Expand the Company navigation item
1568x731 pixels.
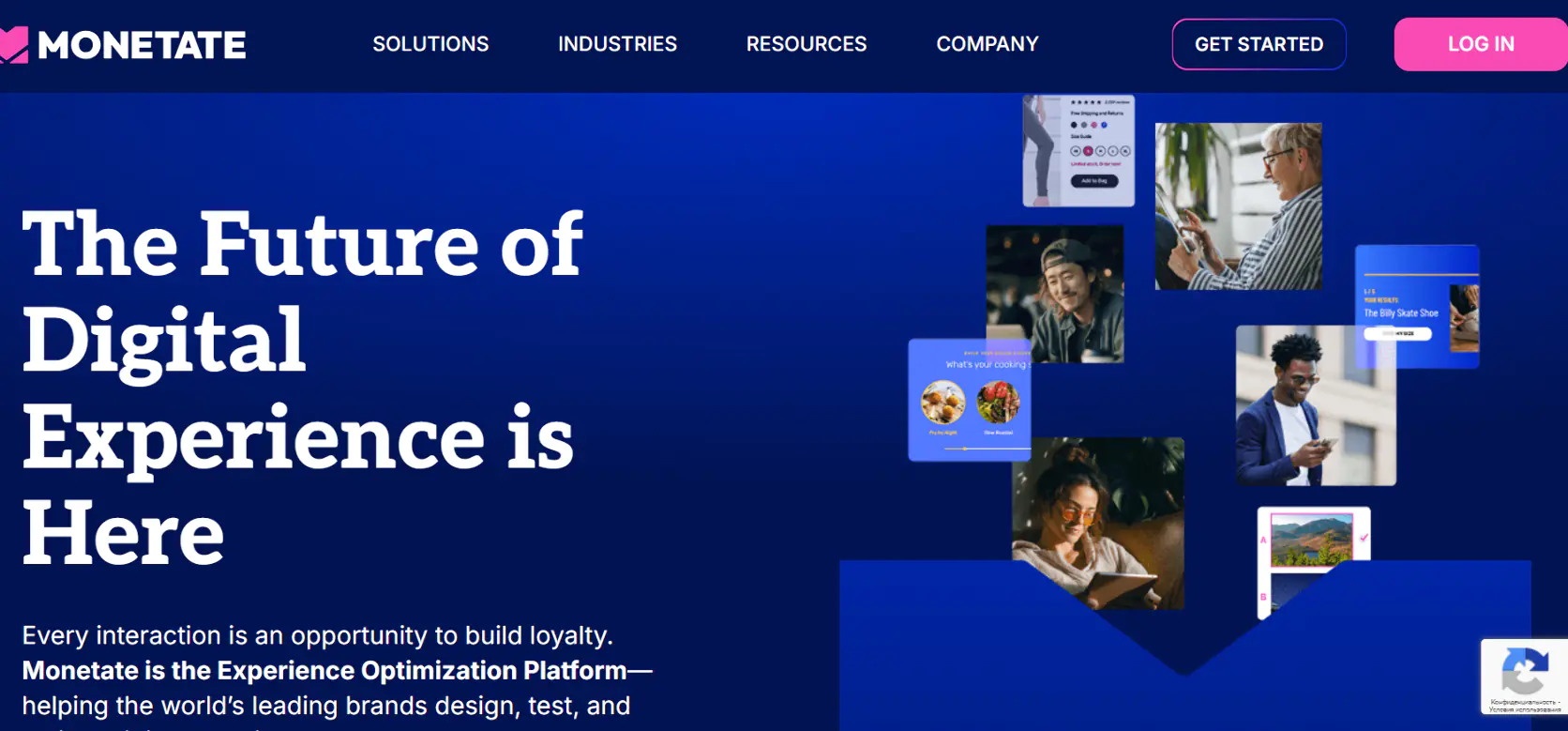coord(988,44)
